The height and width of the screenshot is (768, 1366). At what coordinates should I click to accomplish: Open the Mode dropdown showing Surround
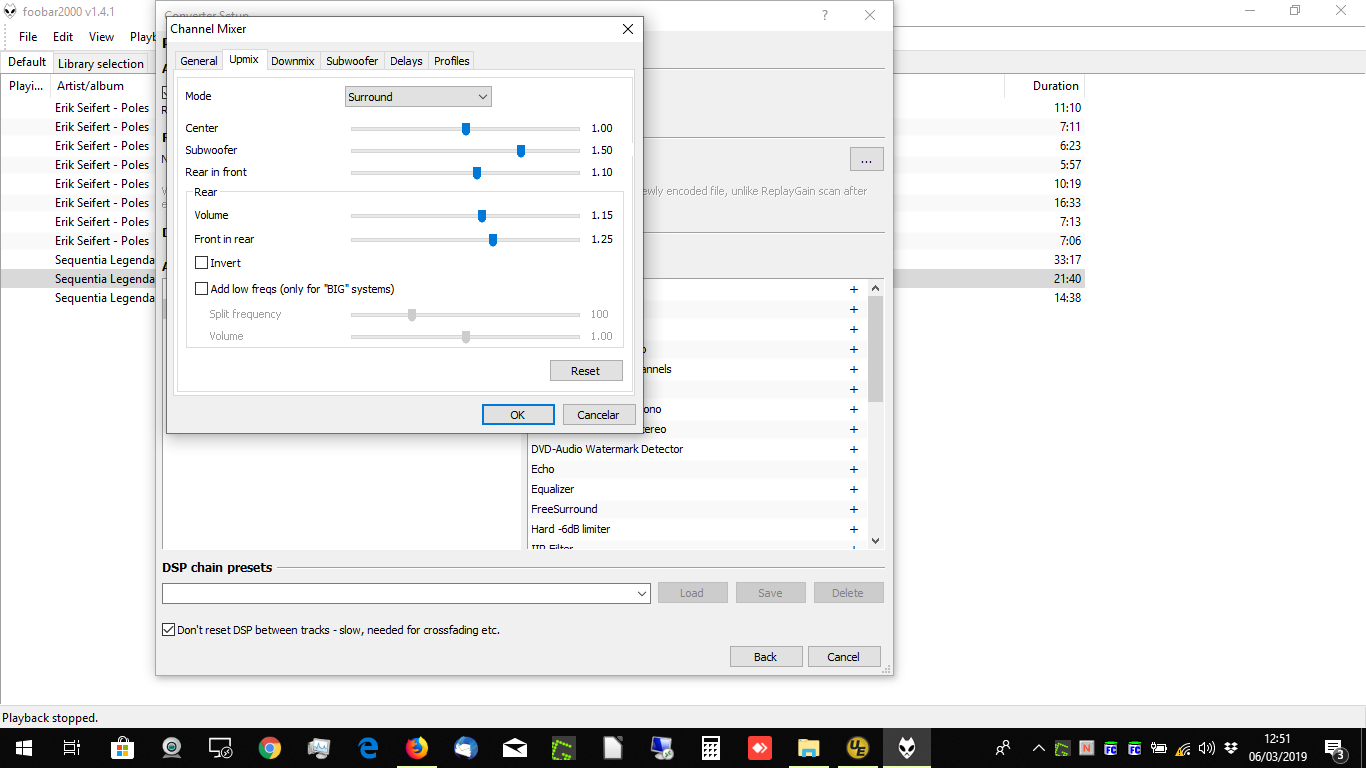pyautogui.click(x=418, y=97)
